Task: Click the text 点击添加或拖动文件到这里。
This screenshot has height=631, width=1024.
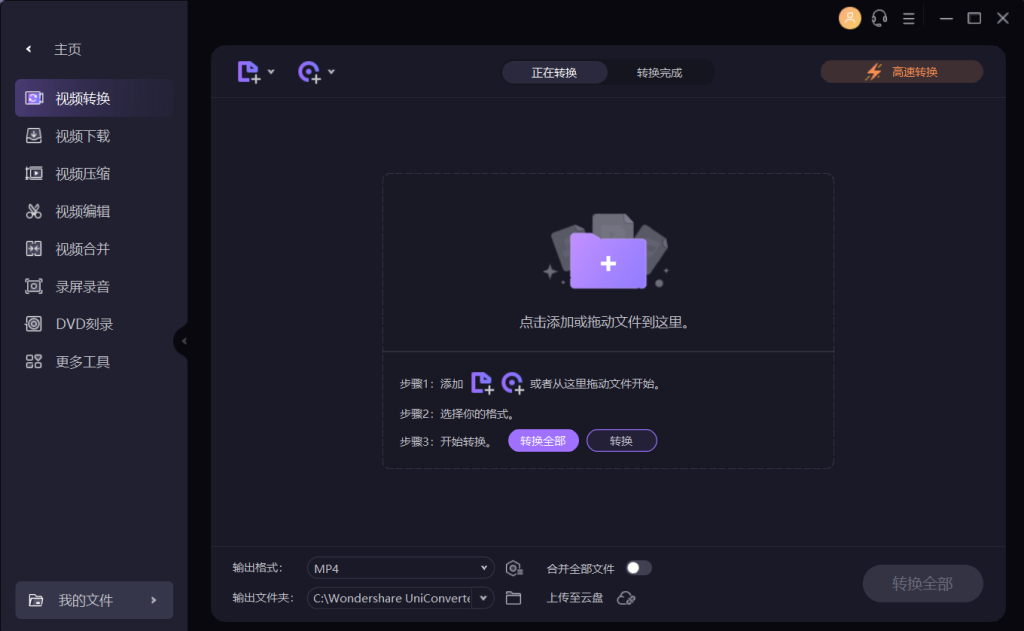Action: point(604,323)
